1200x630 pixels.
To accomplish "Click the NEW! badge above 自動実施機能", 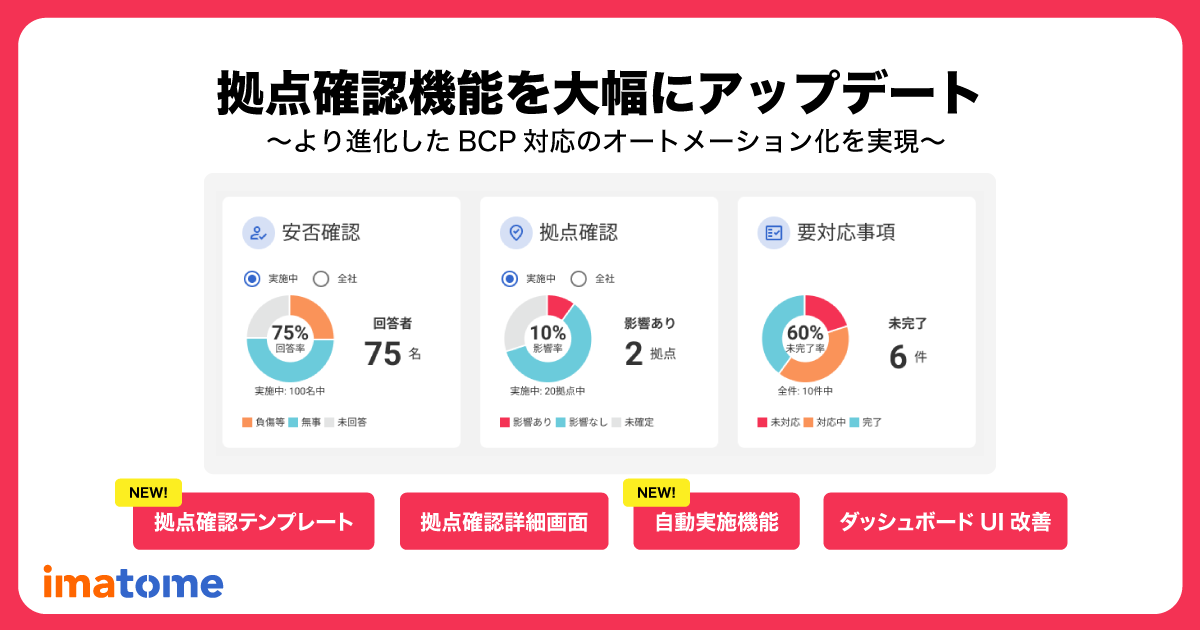I will (656, 492).
